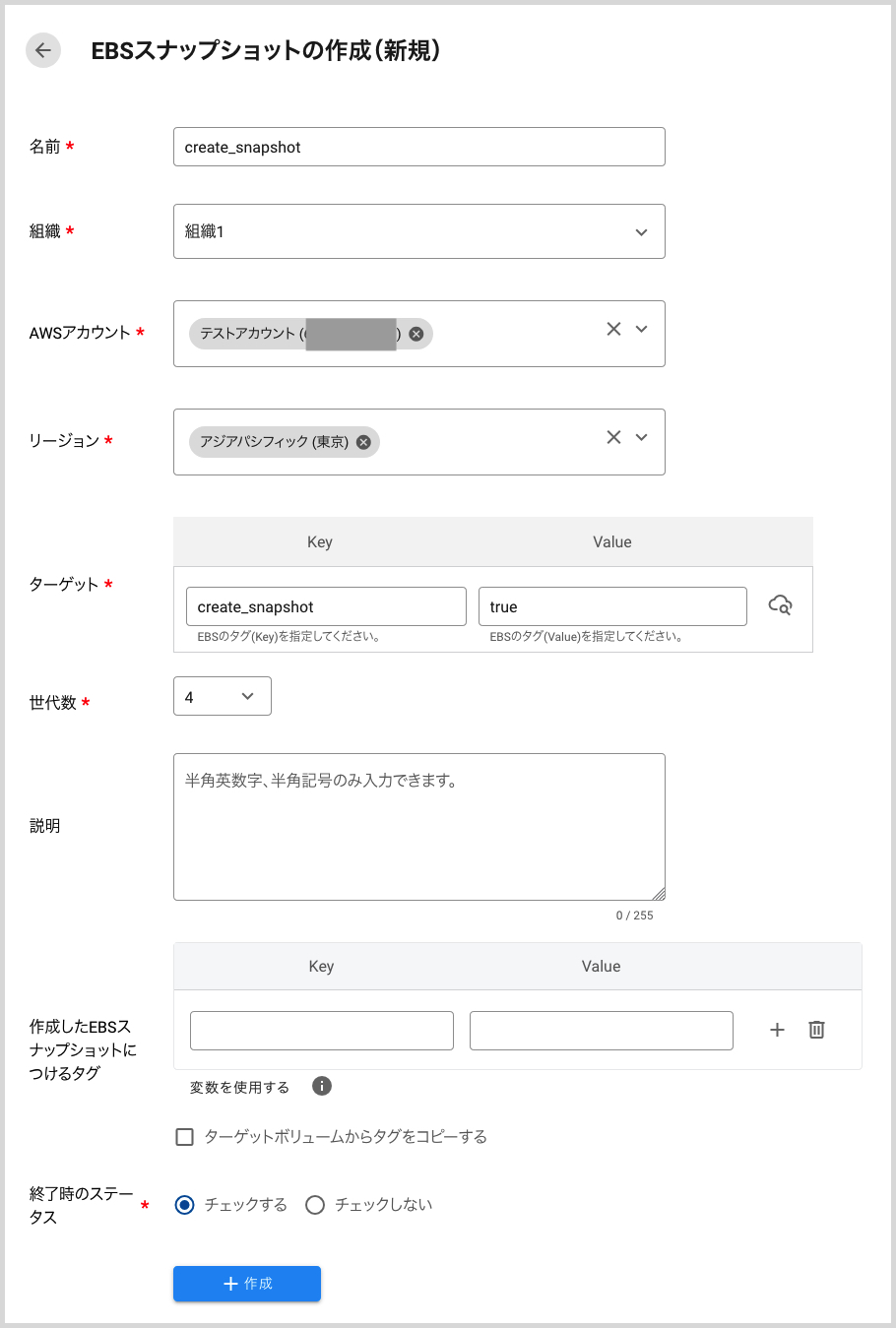Screen dimensions: 896x1328
Task: Click the back arrow icon
Action: (x=43, y=50)
